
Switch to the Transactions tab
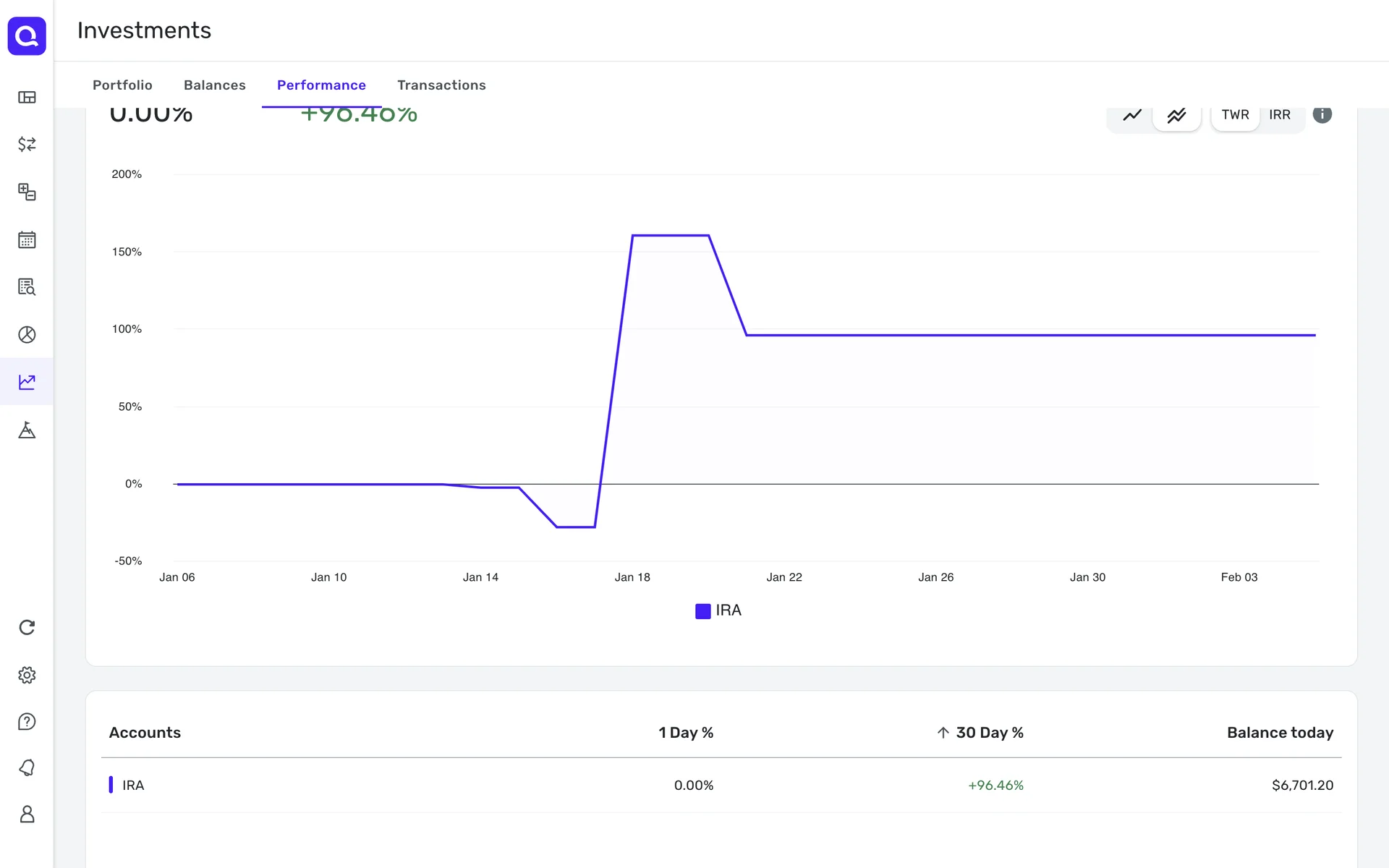(x=441, y=85)
